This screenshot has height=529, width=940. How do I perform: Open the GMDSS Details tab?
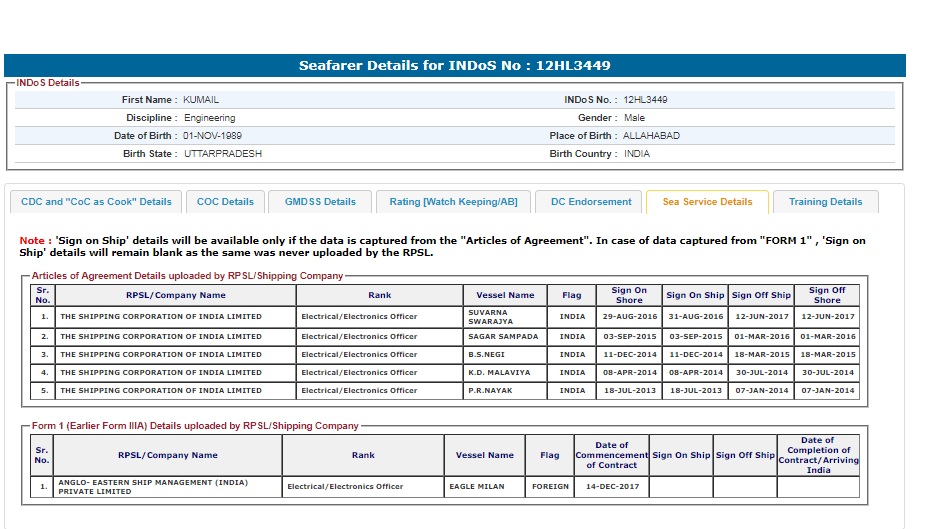coord(320,202)
